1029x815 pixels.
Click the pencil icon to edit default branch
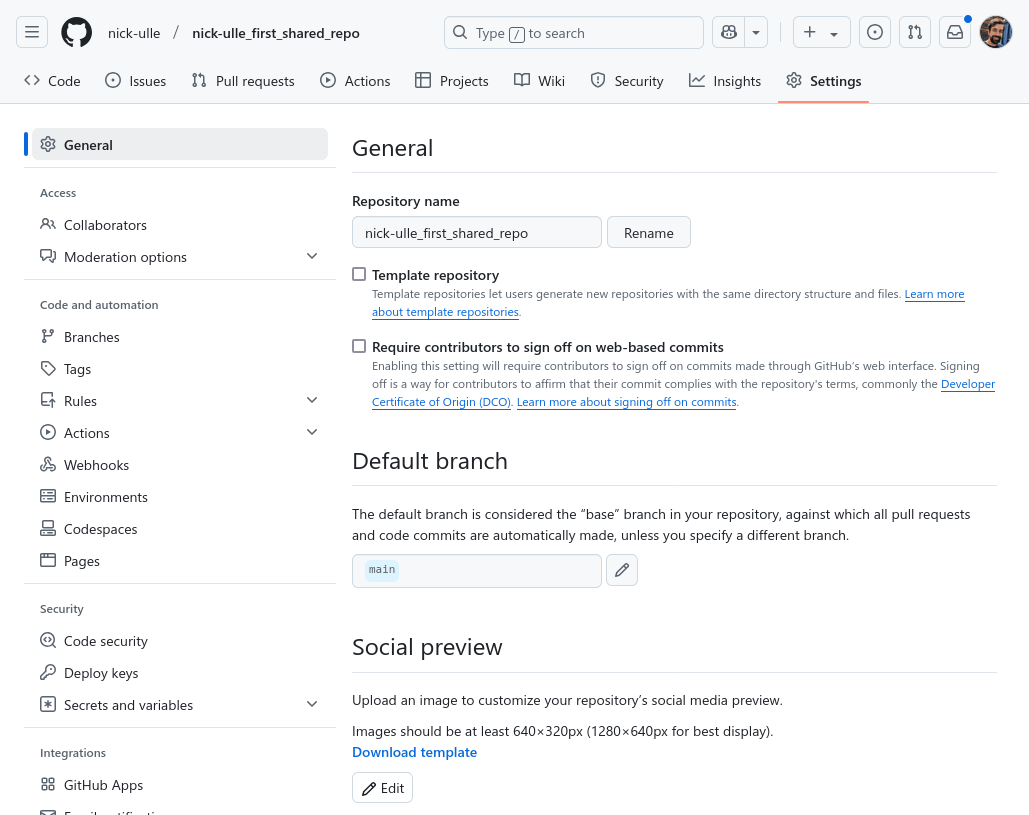[x=622, y=570]
